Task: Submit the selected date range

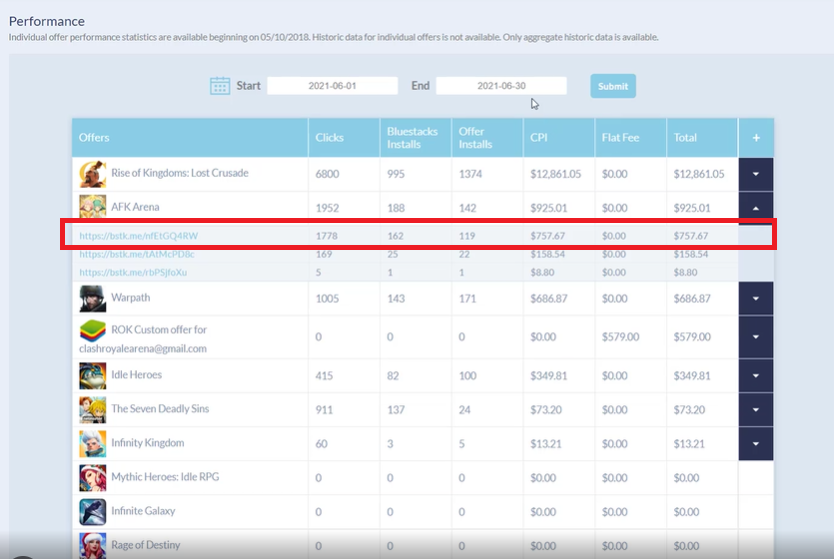Action: (x=613, y=86)
